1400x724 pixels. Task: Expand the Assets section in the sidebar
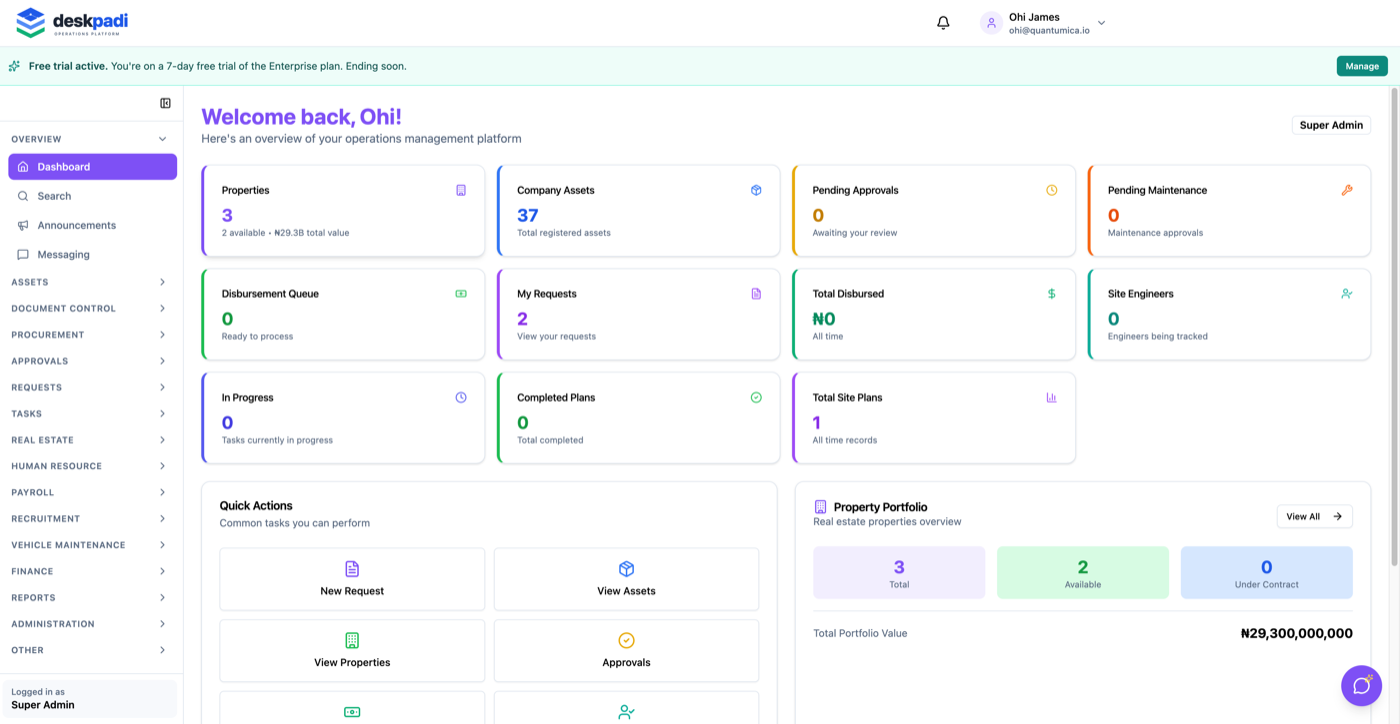click(90, 282)
